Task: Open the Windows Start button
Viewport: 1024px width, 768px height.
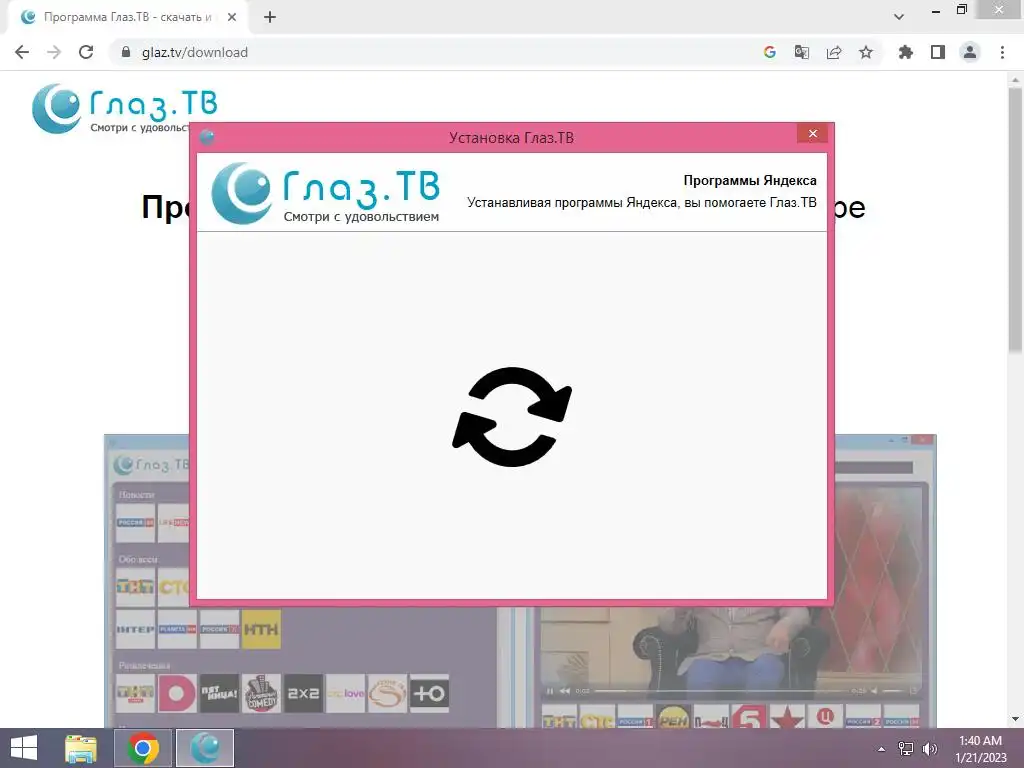Action: tap(24, 748)
